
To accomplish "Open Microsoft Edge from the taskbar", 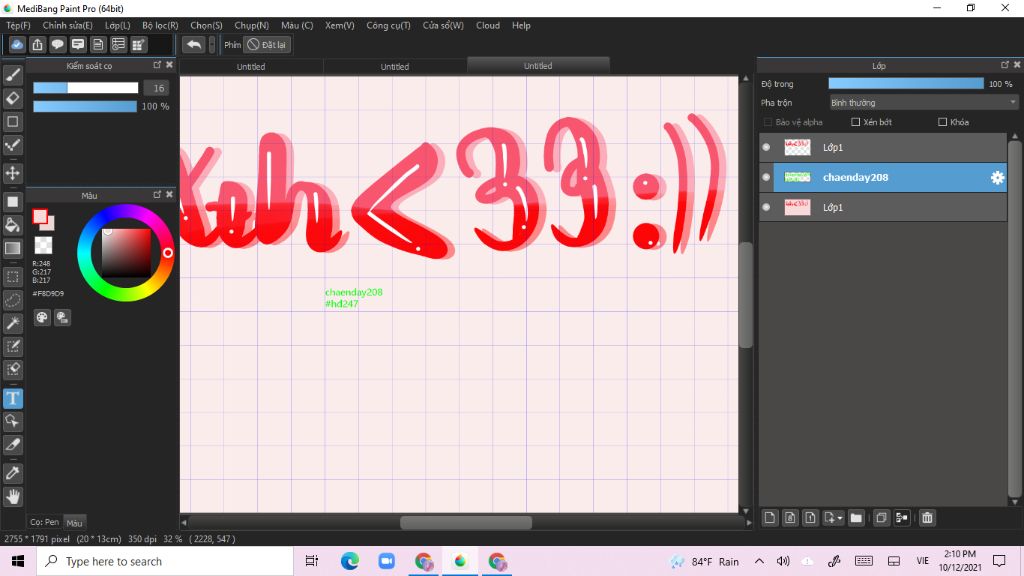I will tap(350, 561).
